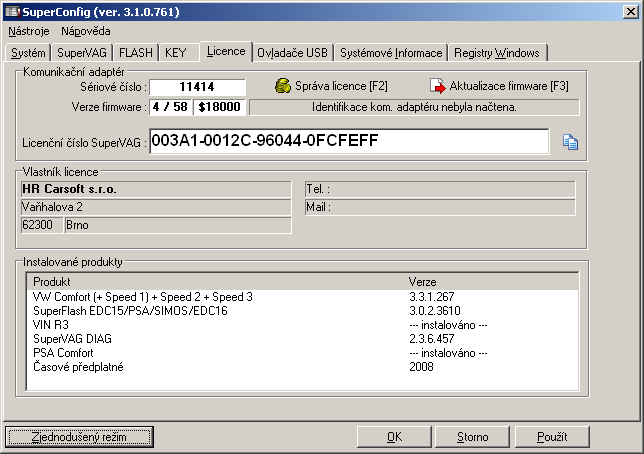Open the Registry Windows tab
Image resolution: width=644 pixels, height=454 pixels.
point(497,53)
